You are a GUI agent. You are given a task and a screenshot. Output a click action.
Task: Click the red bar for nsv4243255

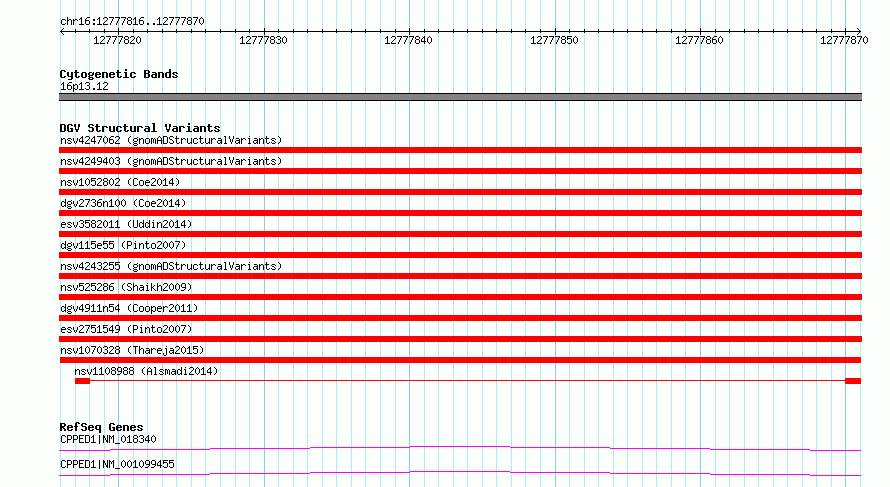coord(460,276)
